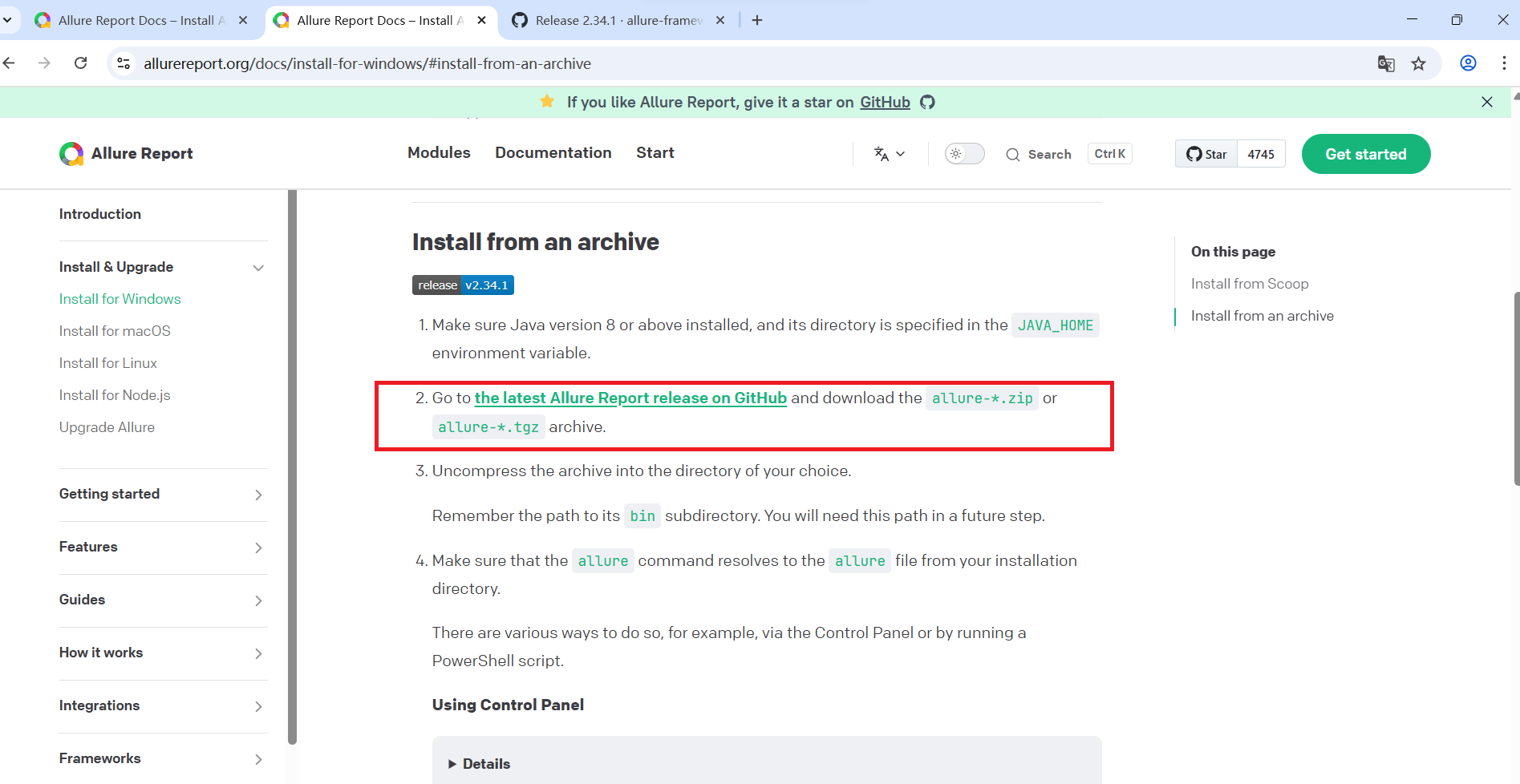
Task: Jump to Install from an archive in page outline
Action: (x=1263, y=316)
